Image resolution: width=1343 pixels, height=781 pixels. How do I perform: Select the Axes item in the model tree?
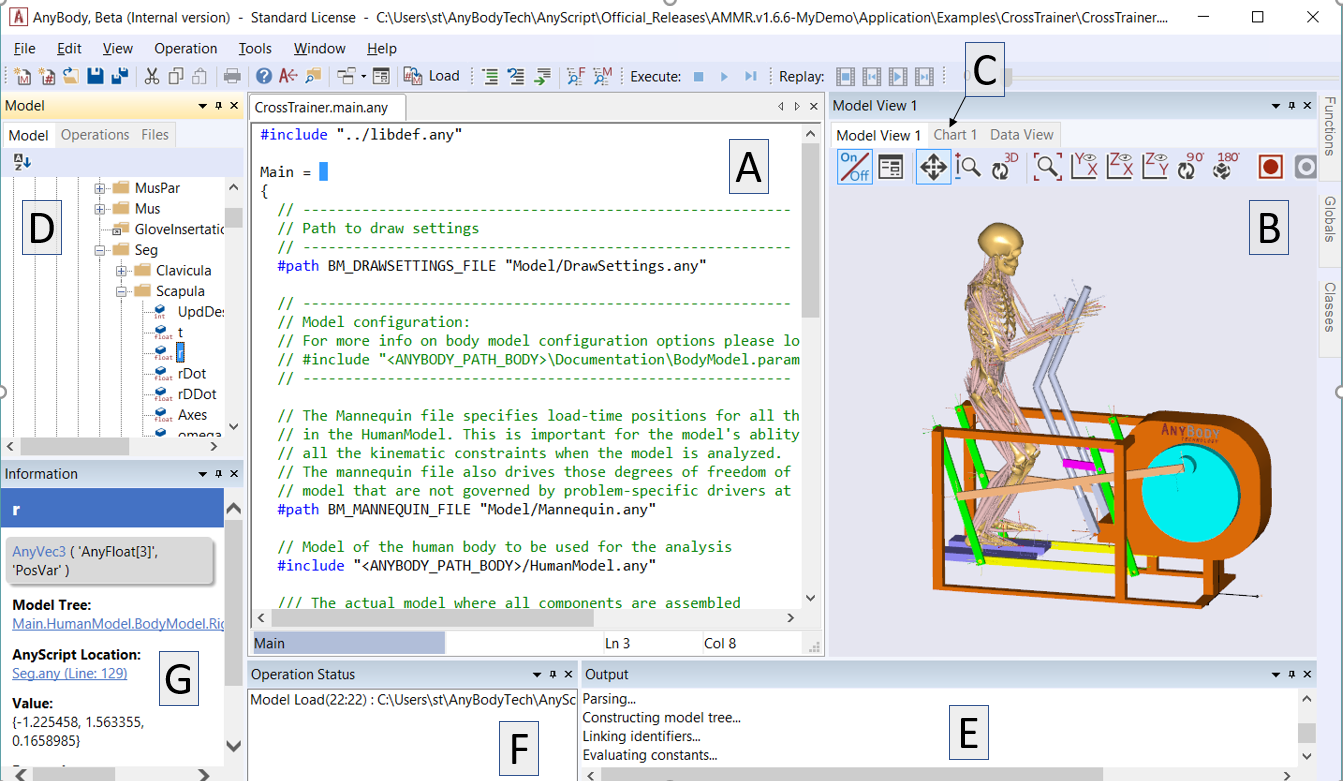(x=193, y=415)
